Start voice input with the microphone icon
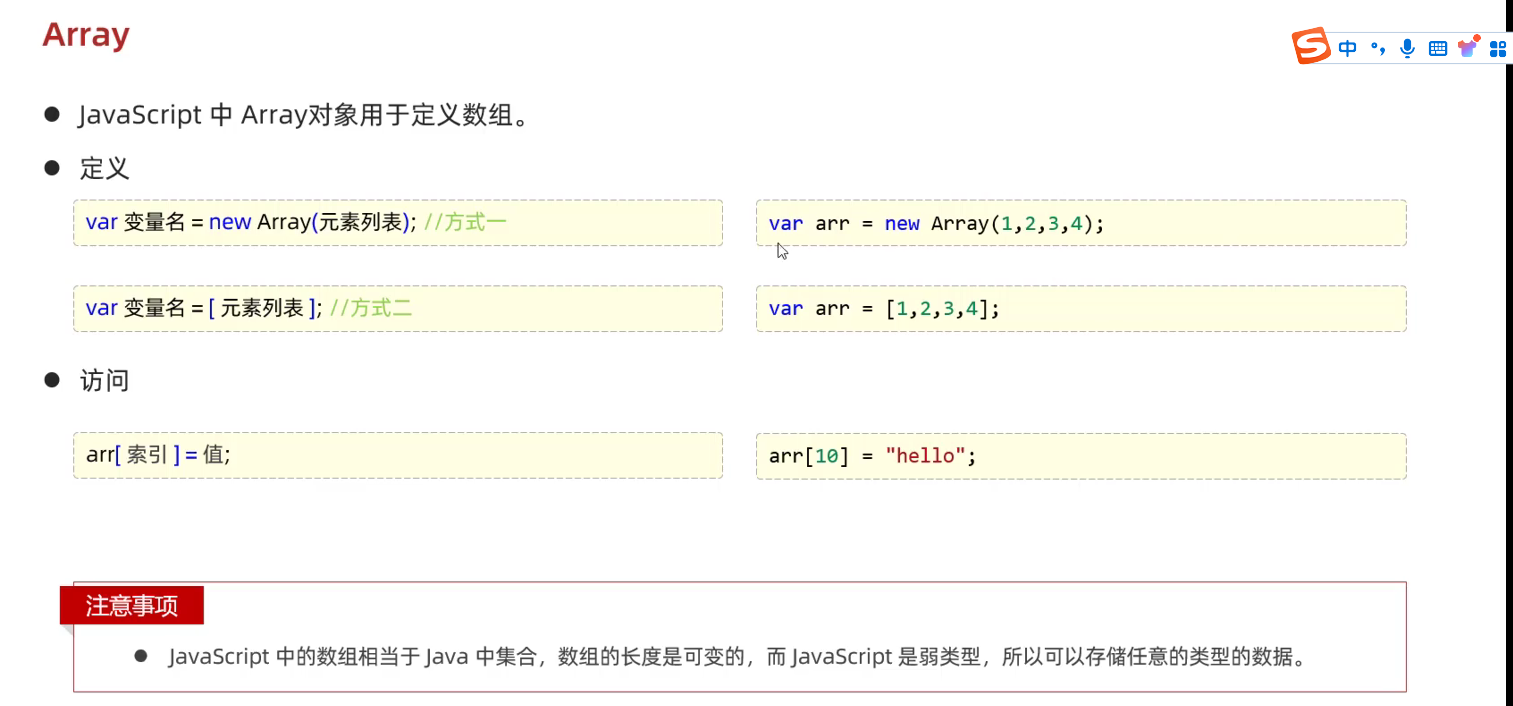Viewport: 1513px width, 706px height. [1408, 48]
